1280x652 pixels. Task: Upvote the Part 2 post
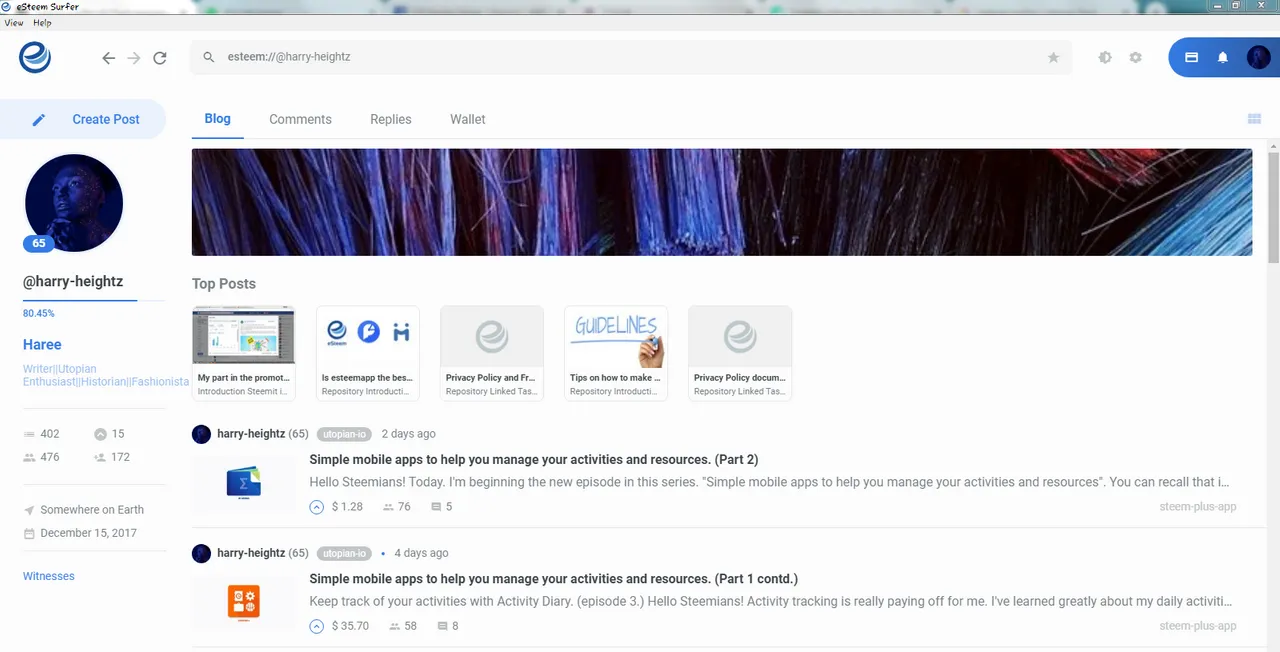pos(317,507)
